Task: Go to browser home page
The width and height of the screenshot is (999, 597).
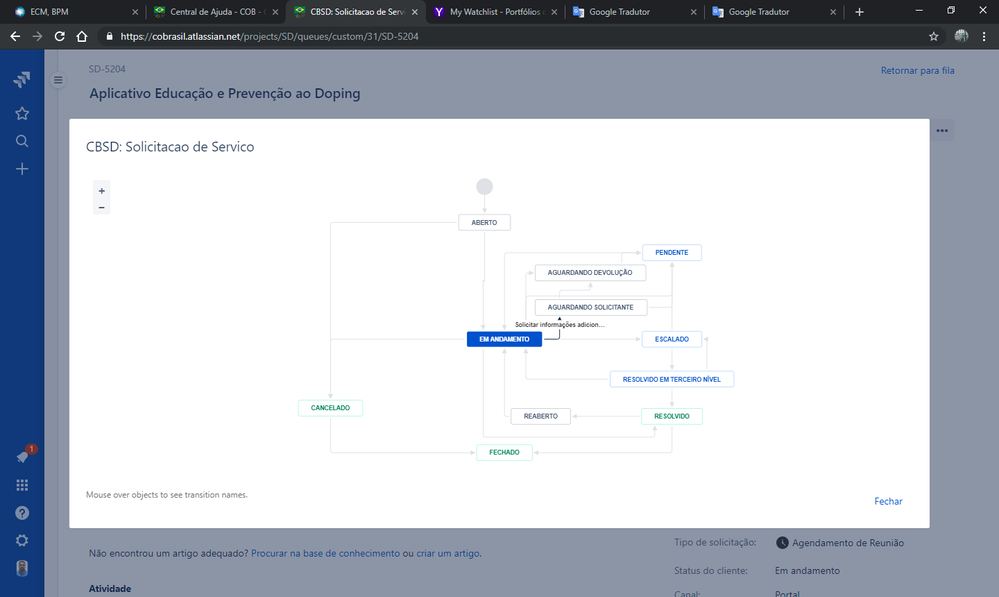Action: coord(82,36)
